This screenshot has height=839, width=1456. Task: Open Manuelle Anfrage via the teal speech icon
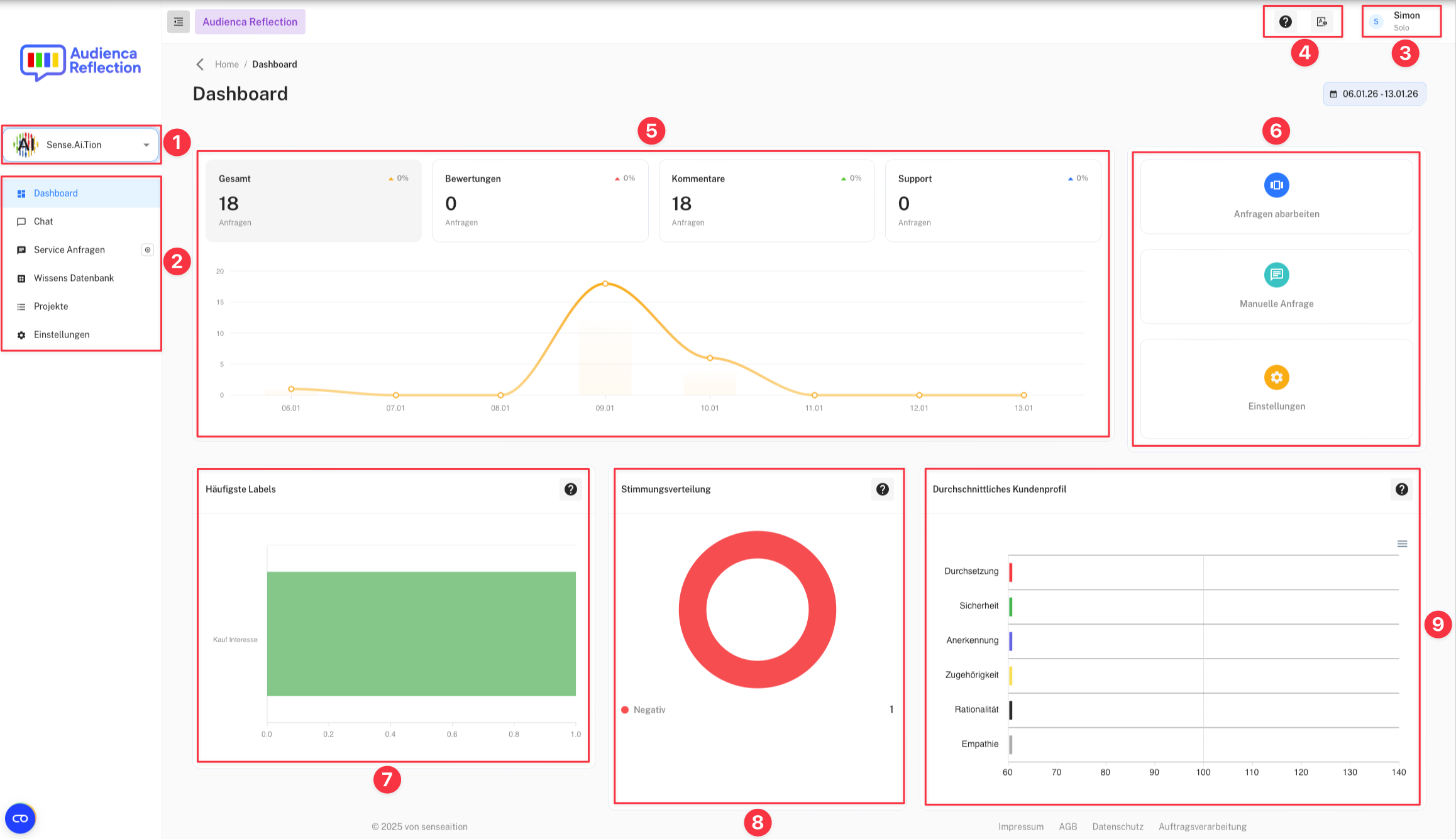(x=1276, y=275)
